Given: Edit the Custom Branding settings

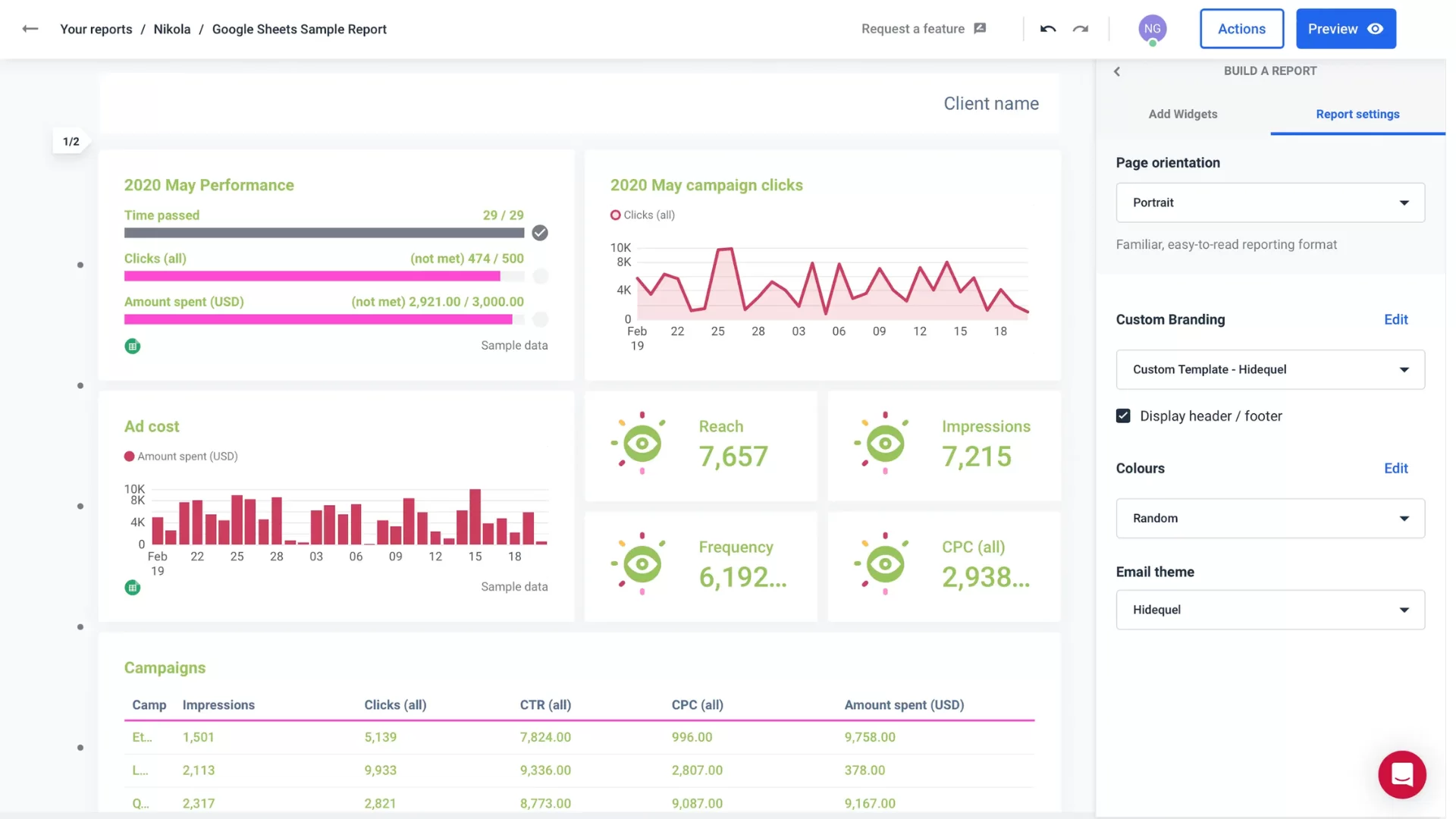Looking at the screenshot, I should pos(1395,319).
